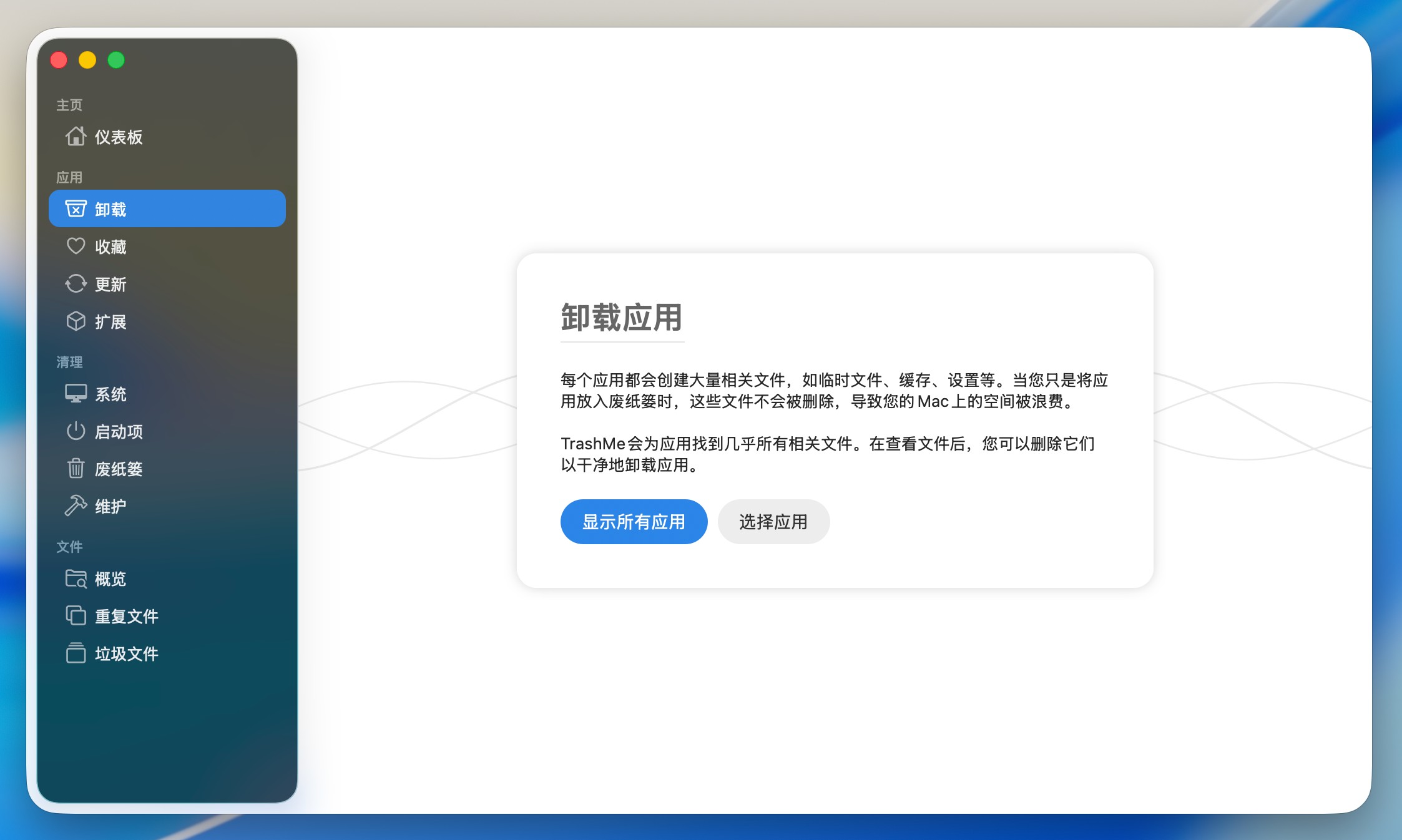Switch to 启动项 in sidebar
The width and height of the screenshot is (1402, 840).
(119, 432)
